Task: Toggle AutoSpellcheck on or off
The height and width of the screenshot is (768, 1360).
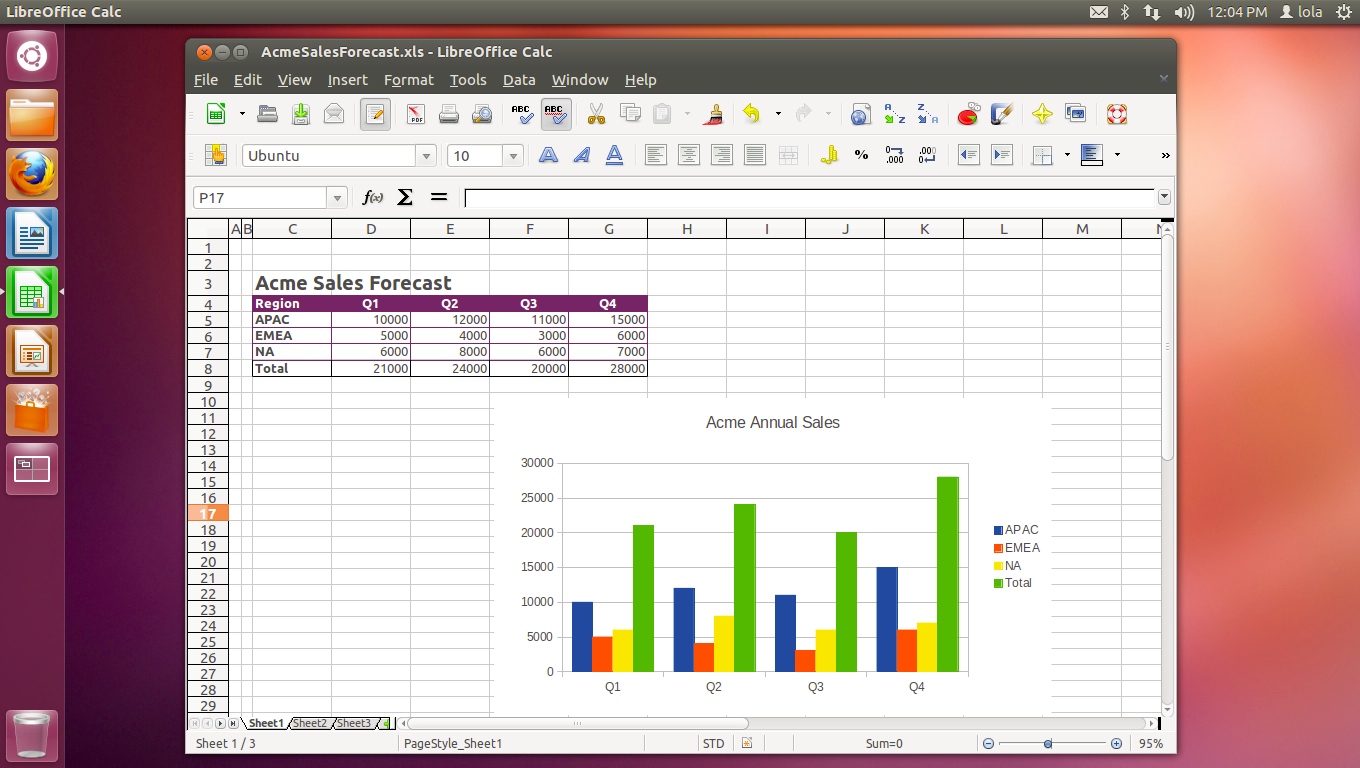Action: pos(556,115)
